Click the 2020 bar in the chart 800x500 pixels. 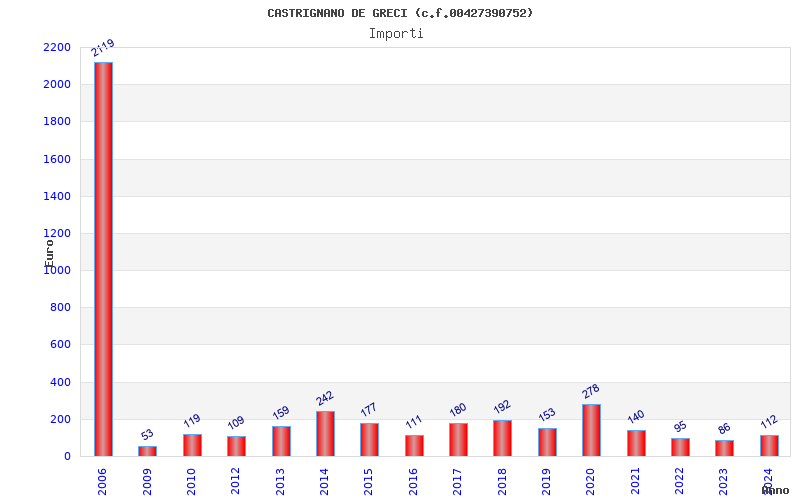pyautogui.click(x=591, y=430)
